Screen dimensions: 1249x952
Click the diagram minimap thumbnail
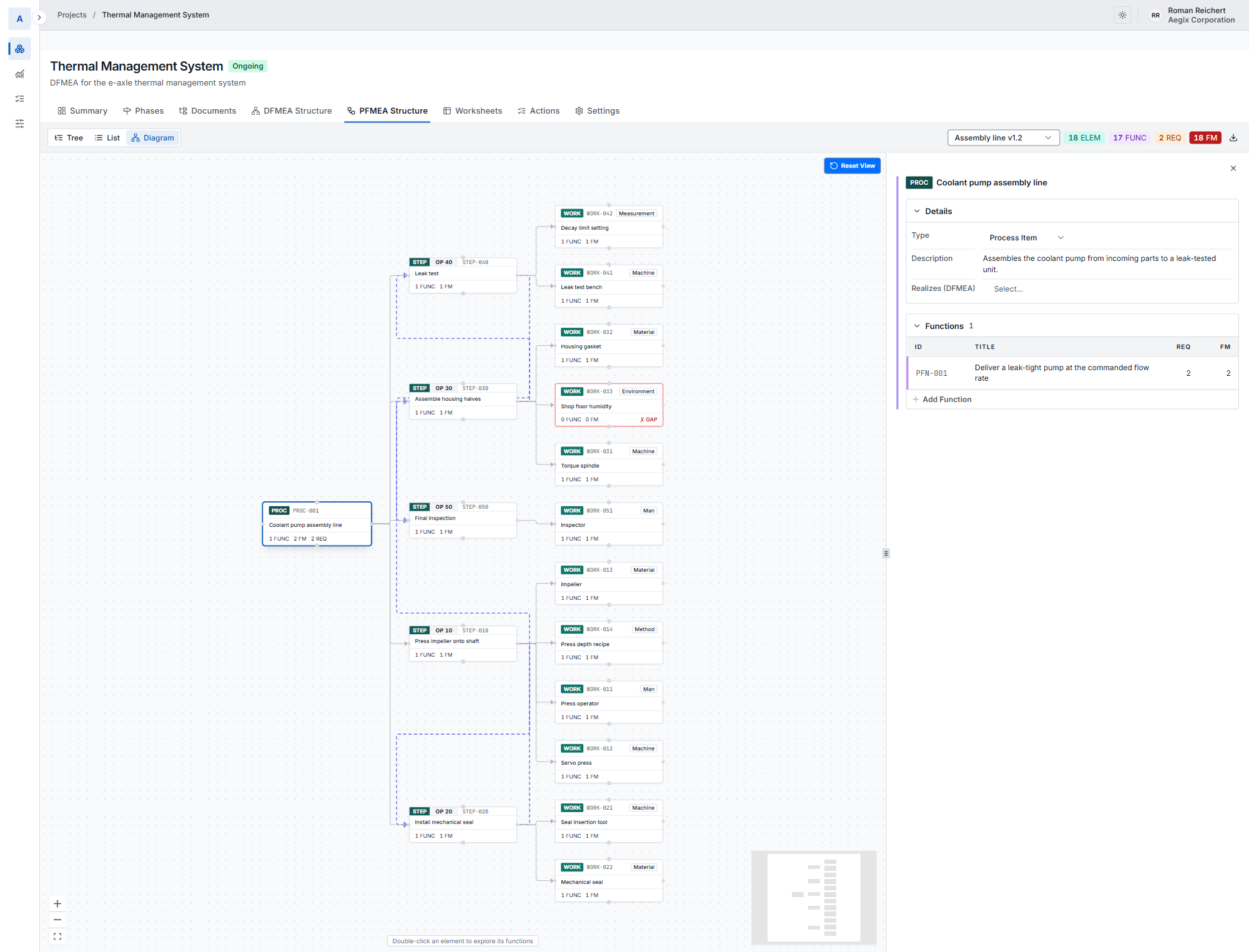[x=814, y=898]
